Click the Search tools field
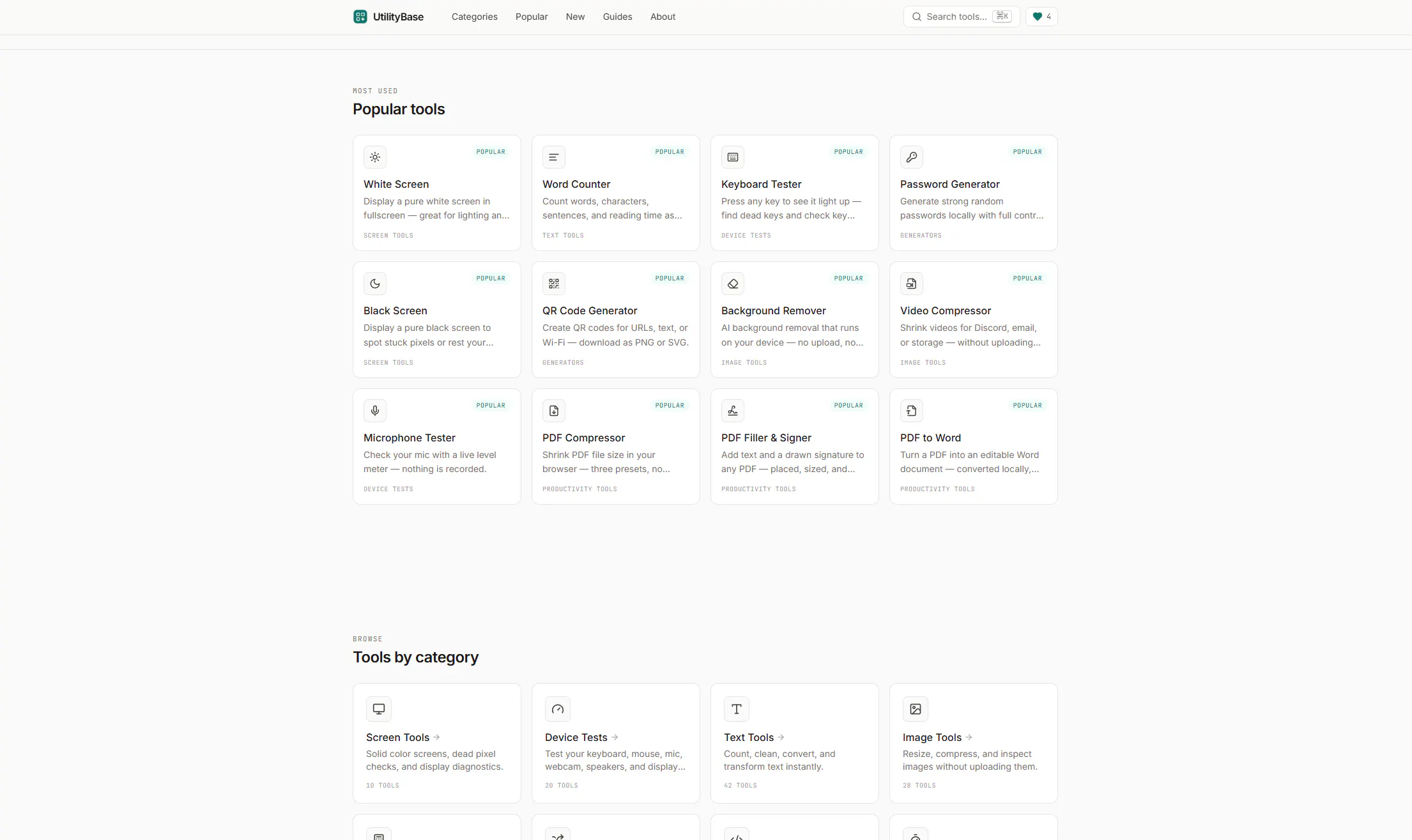Image resolution: width=1412 pixels, height=840 pixels. click(x=961, y=17)
